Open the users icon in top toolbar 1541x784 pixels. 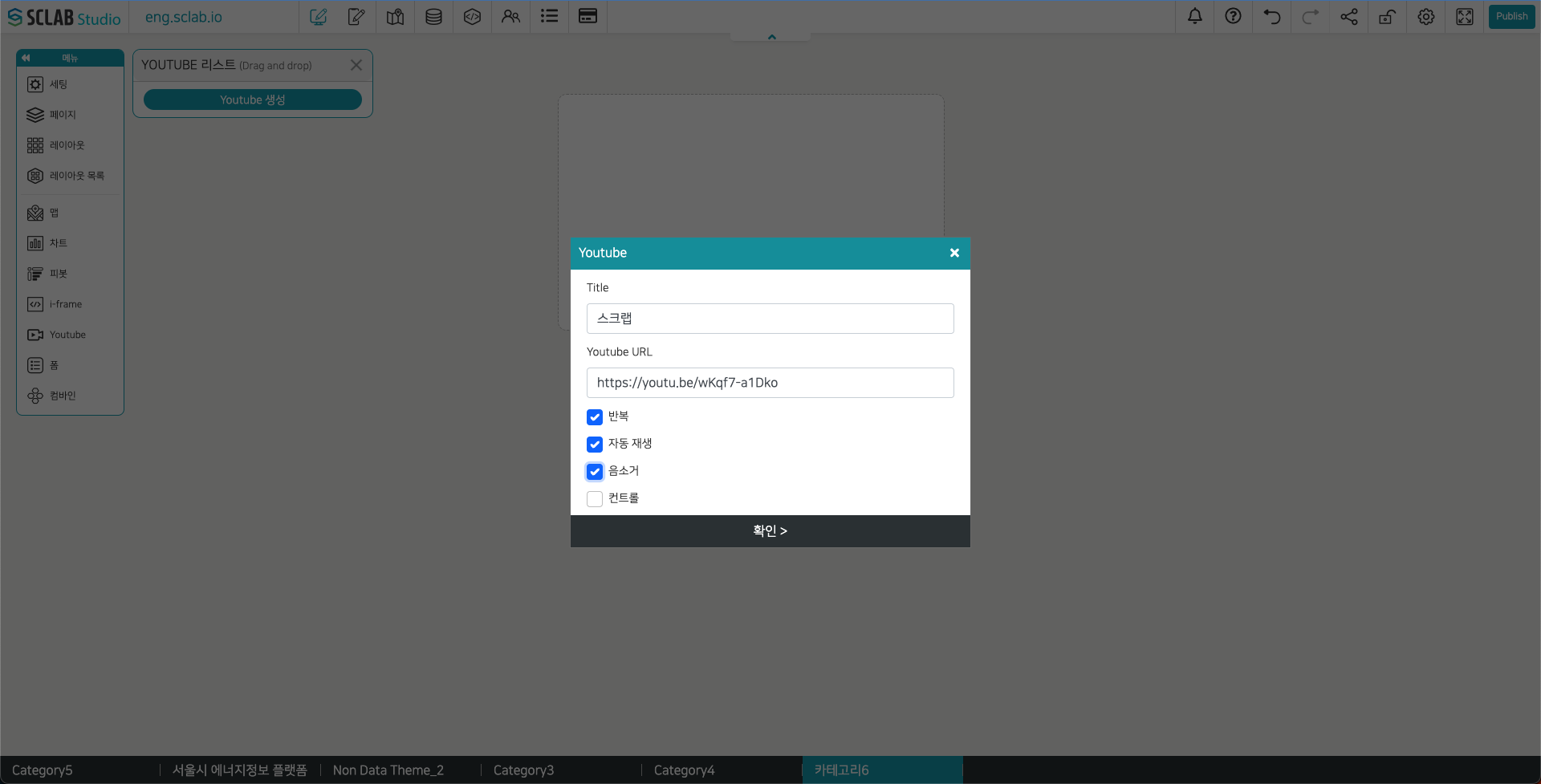[510, 17]
